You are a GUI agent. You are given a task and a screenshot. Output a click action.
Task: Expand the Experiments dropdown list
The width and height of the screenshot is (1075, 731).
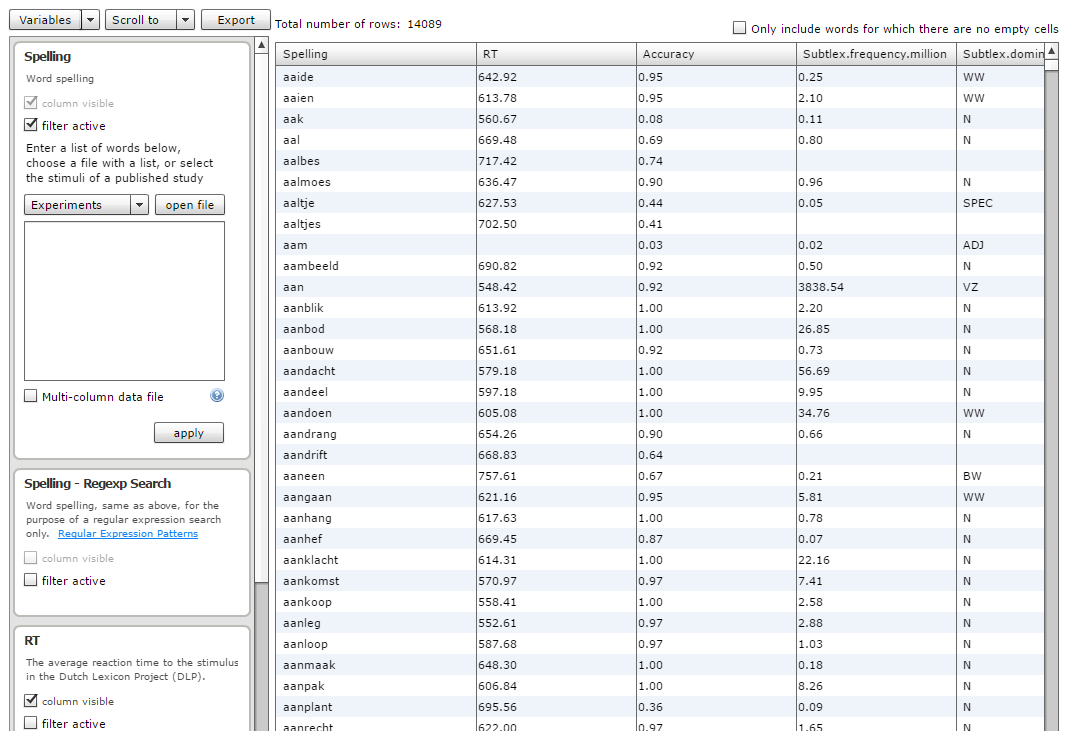(x=139, y=205)
